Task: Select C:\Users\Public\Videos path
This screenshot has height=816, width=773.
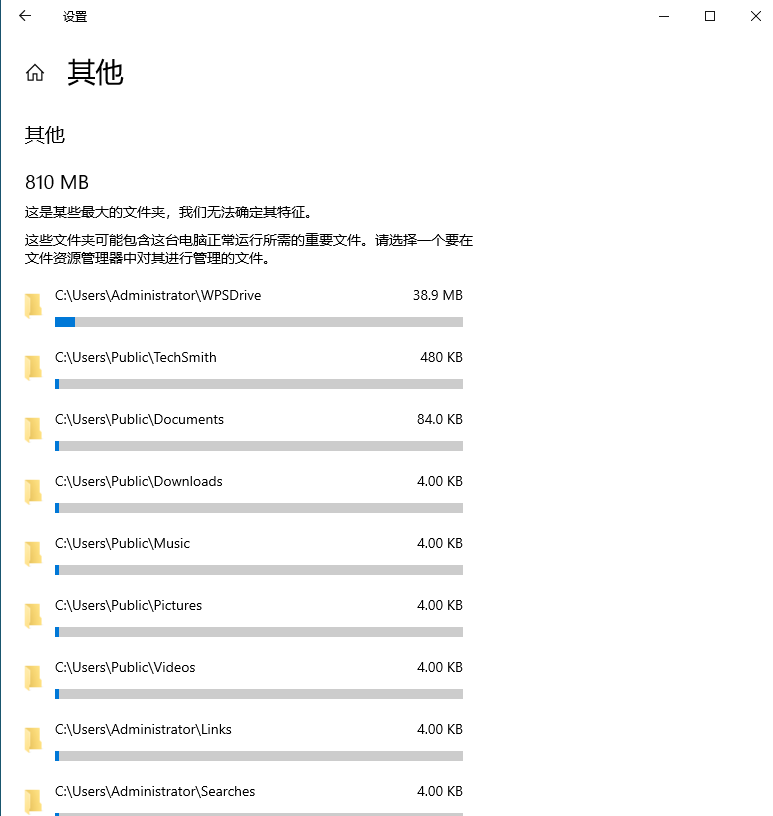Action: (x=125, y=667)
